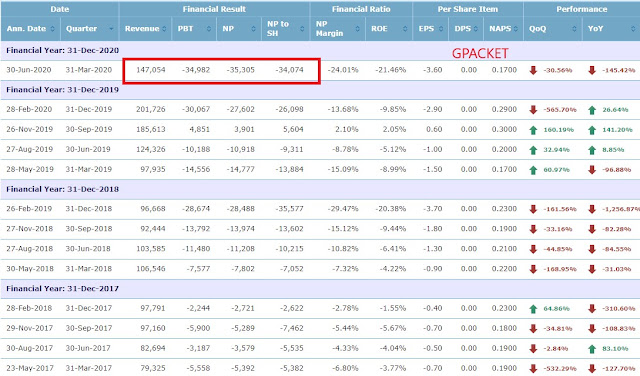Screen dimensions: 640x376
Task: Click quarter date 31-Mar-2018
Action: coord(89,269)
